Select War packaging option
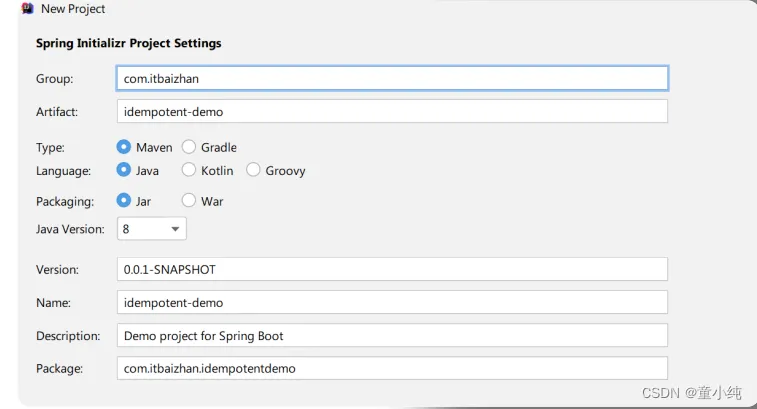Viewport: 757px width, 409px height. tap(189, 201)
